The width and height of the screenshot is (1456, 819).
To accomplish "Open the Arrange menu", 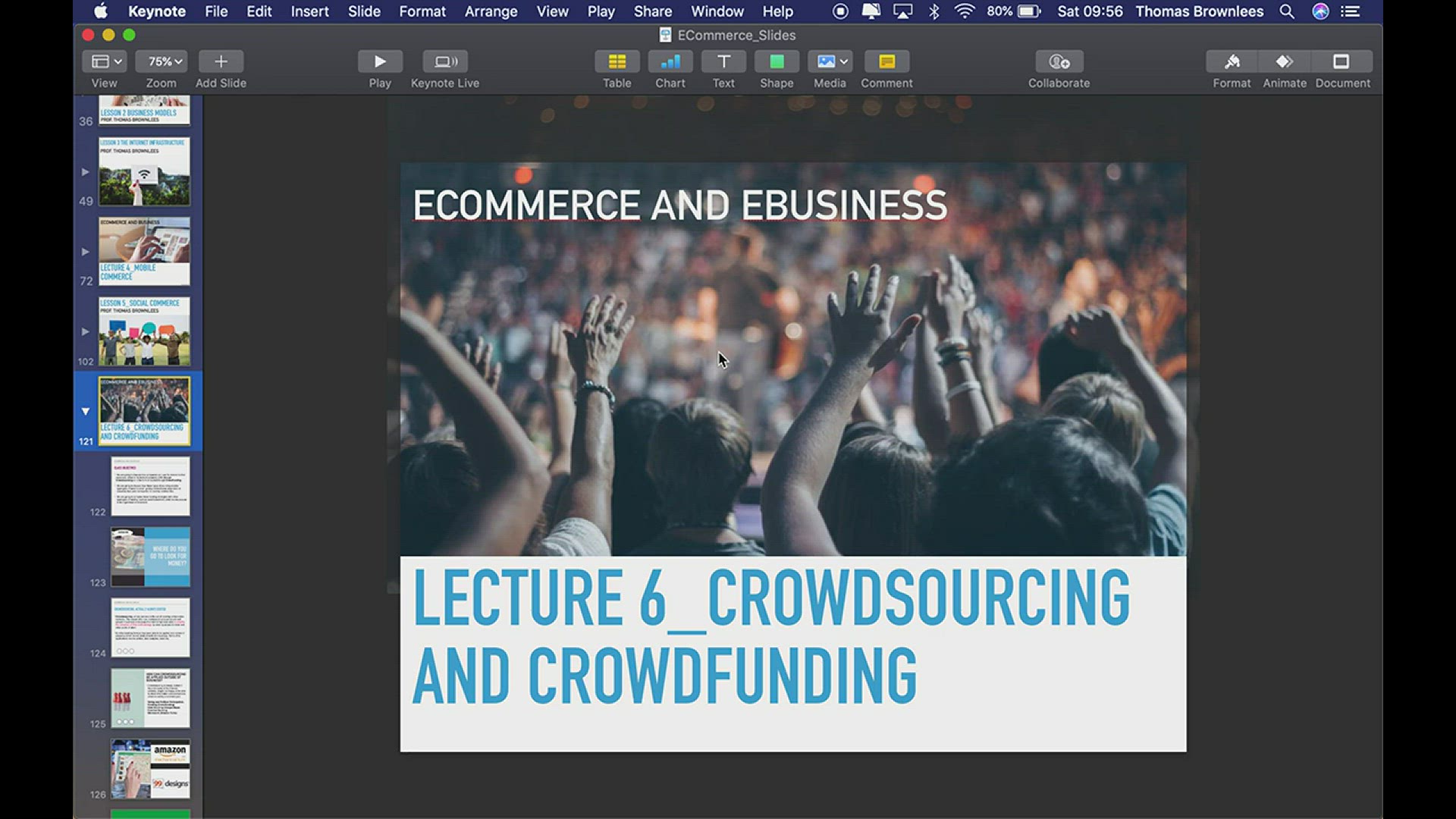I will (491, 11).
